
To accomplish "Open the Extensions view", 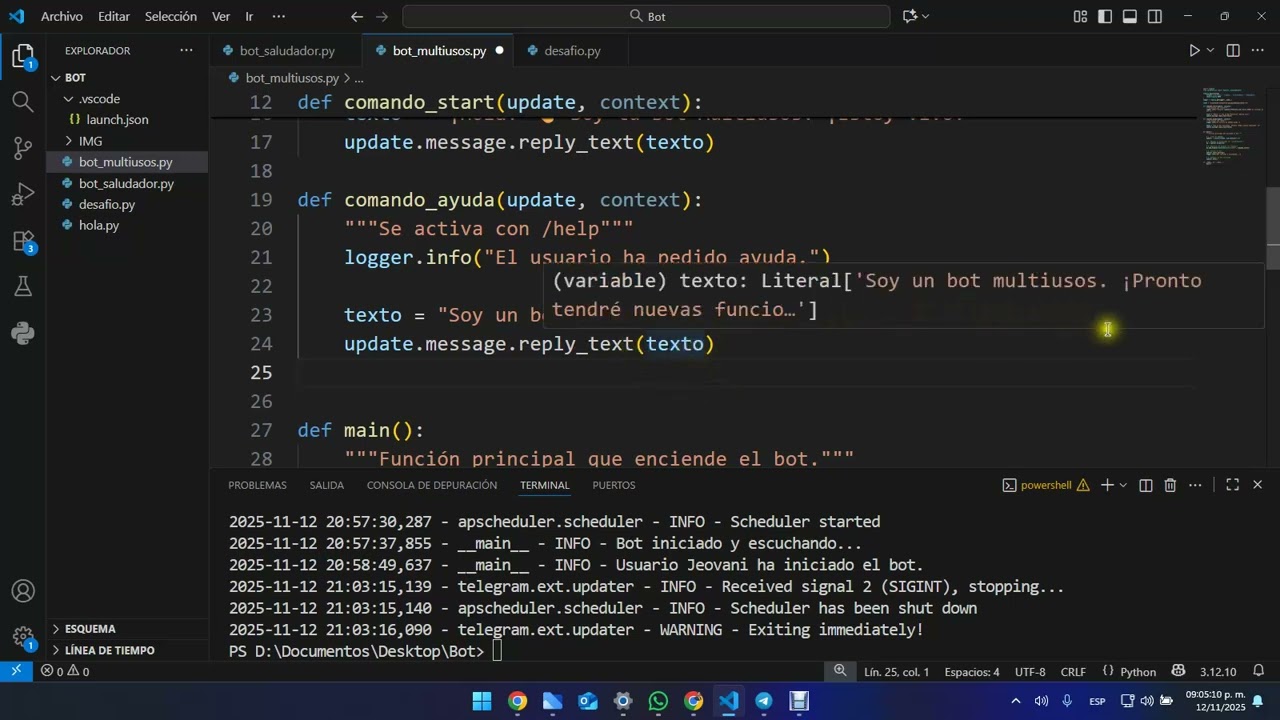I will (x=23, y=241).
